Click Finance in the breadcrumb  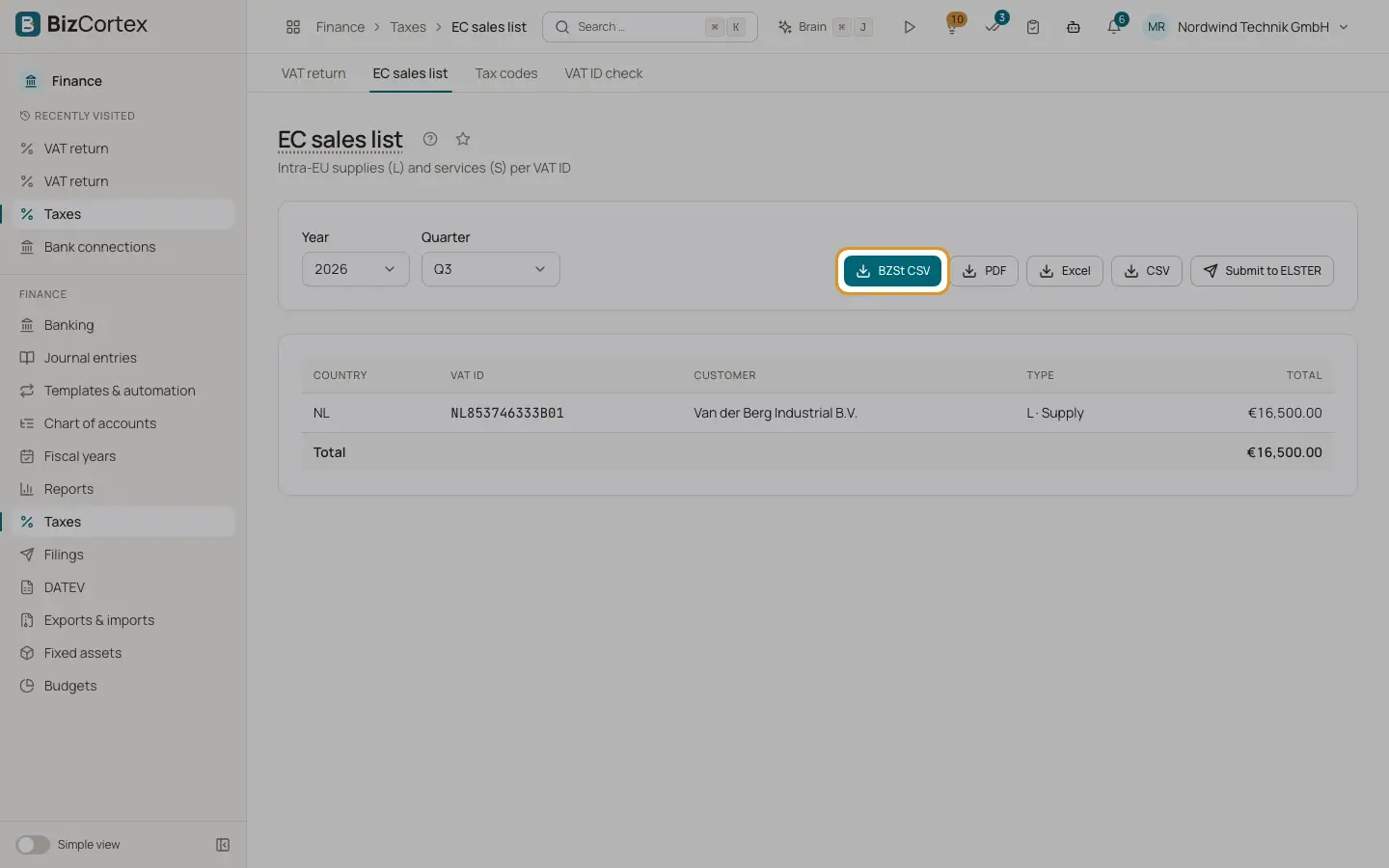pyautogui.click(x=340, y=27)
